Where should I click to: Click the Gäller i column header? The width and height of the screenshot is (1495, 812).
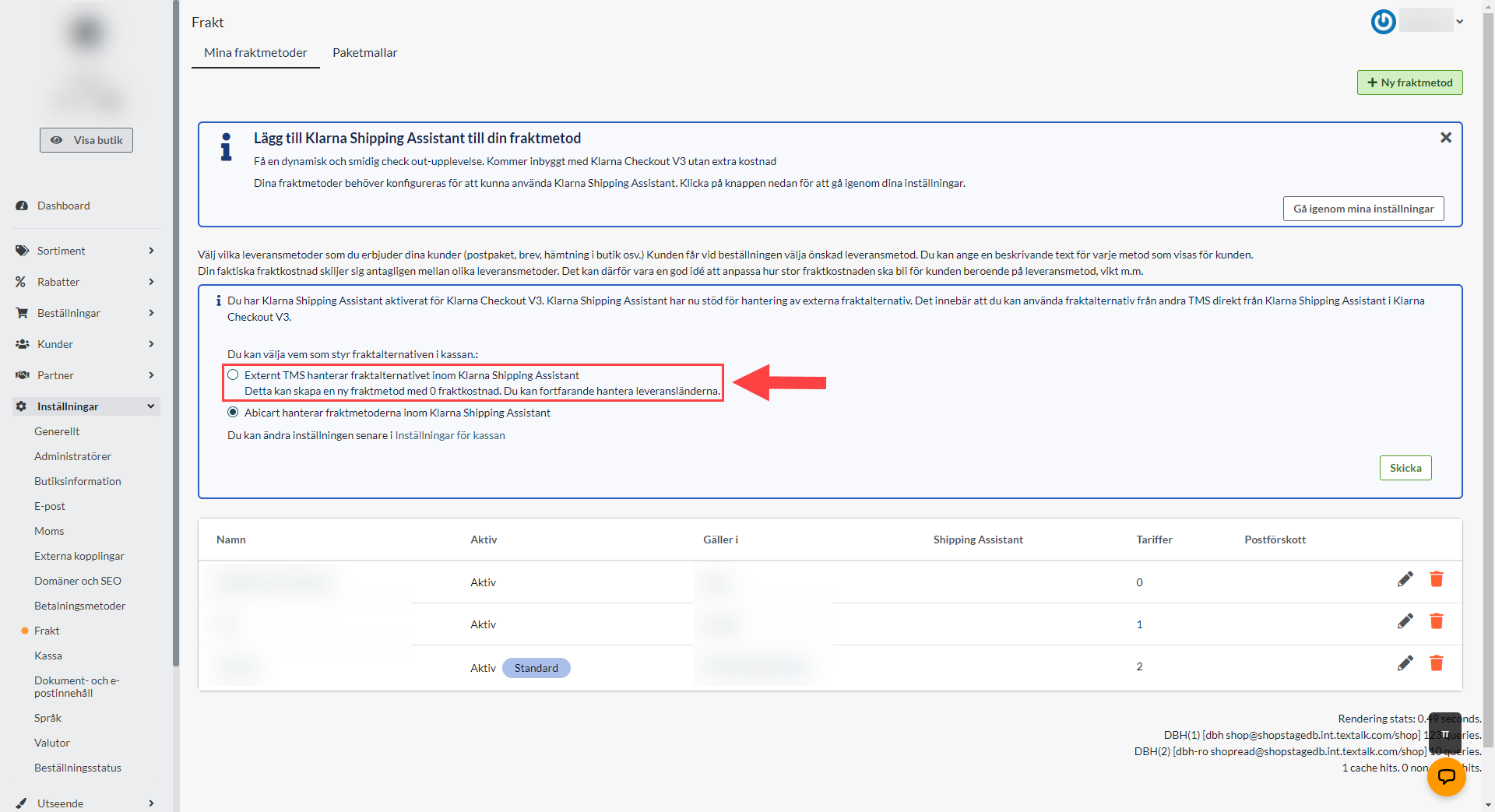pyautogui.click(x=720, y=540)
